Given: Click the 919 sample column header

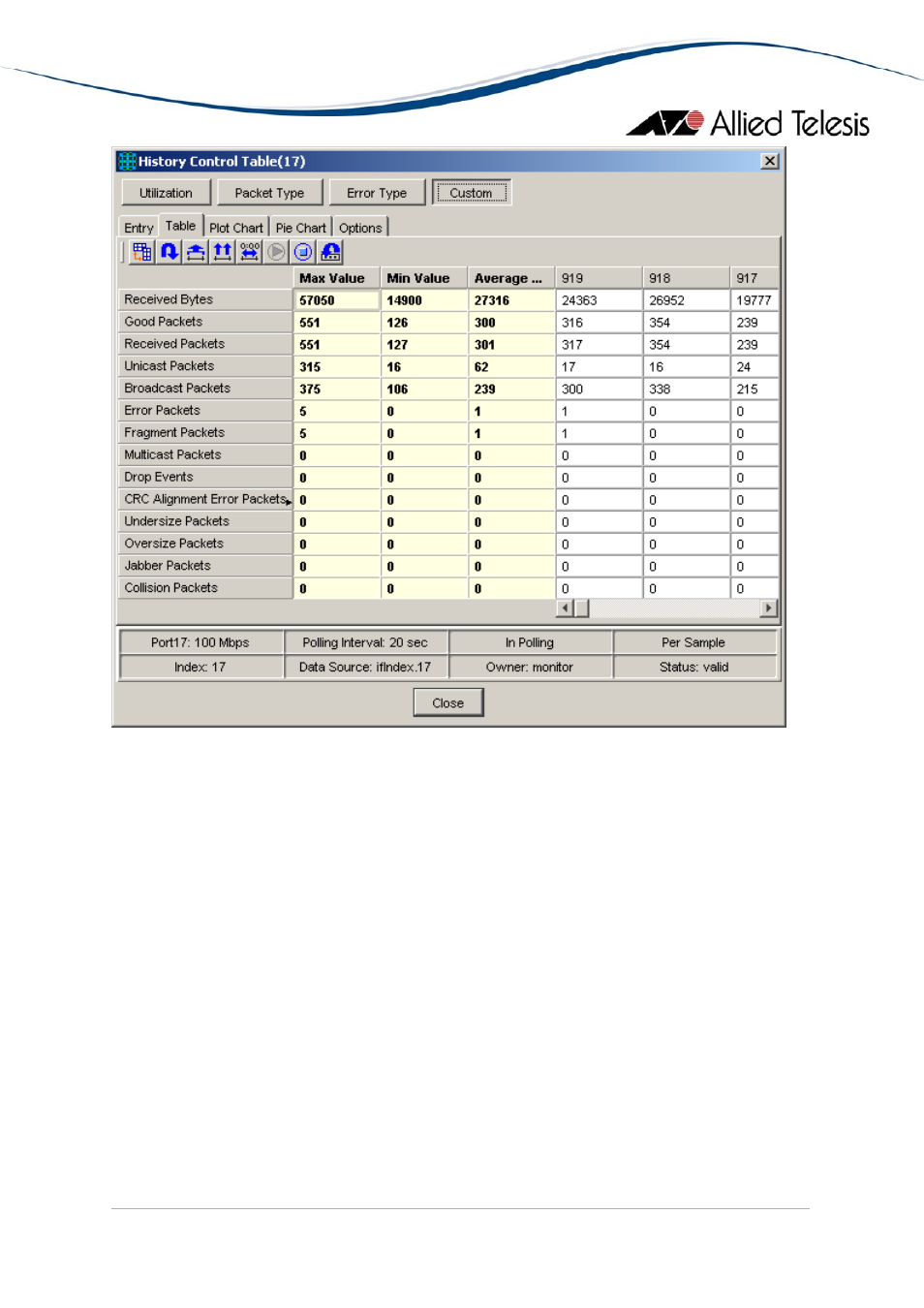Looking at the screenshot, I should pyautogui.click(x=599, y=278).
